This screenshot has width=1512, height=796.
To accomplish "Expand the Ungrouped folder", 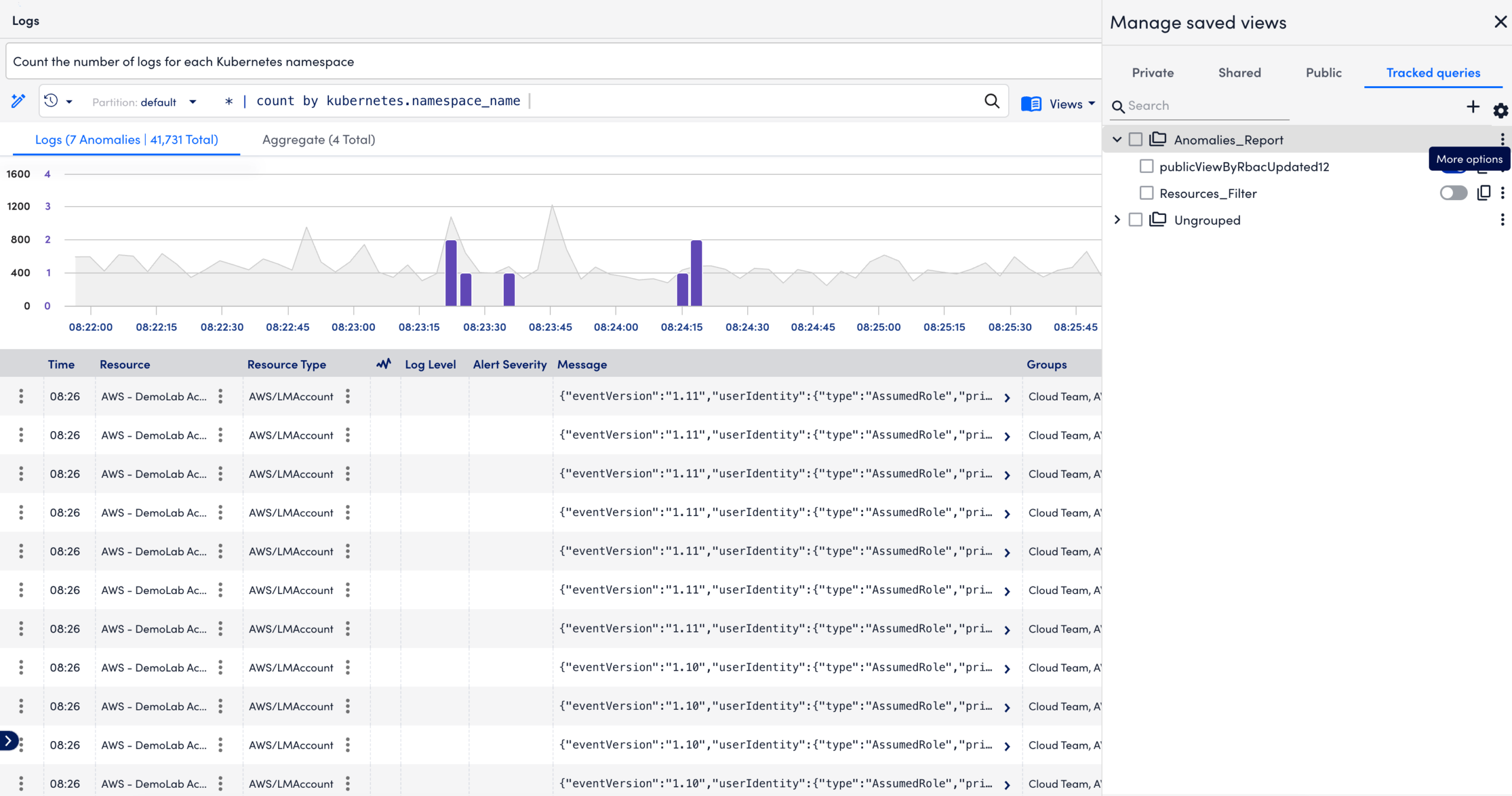I will click(x=1117, y=220).
